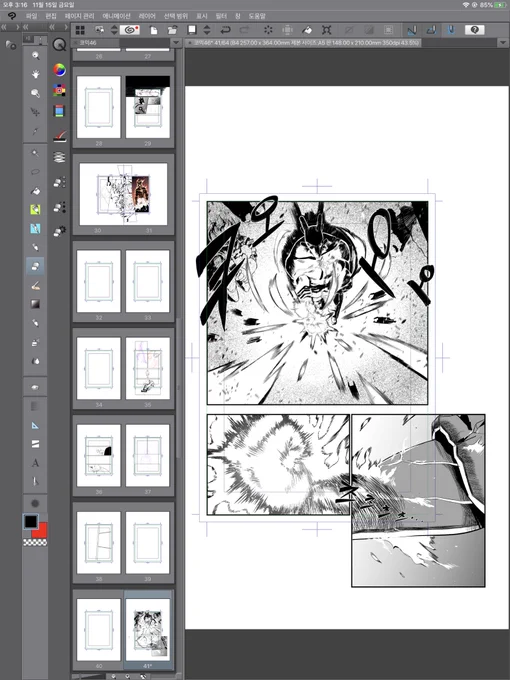Select the Frame border panel tool
This screenshot has width=510, height=680.
click(x=35, y=444)
